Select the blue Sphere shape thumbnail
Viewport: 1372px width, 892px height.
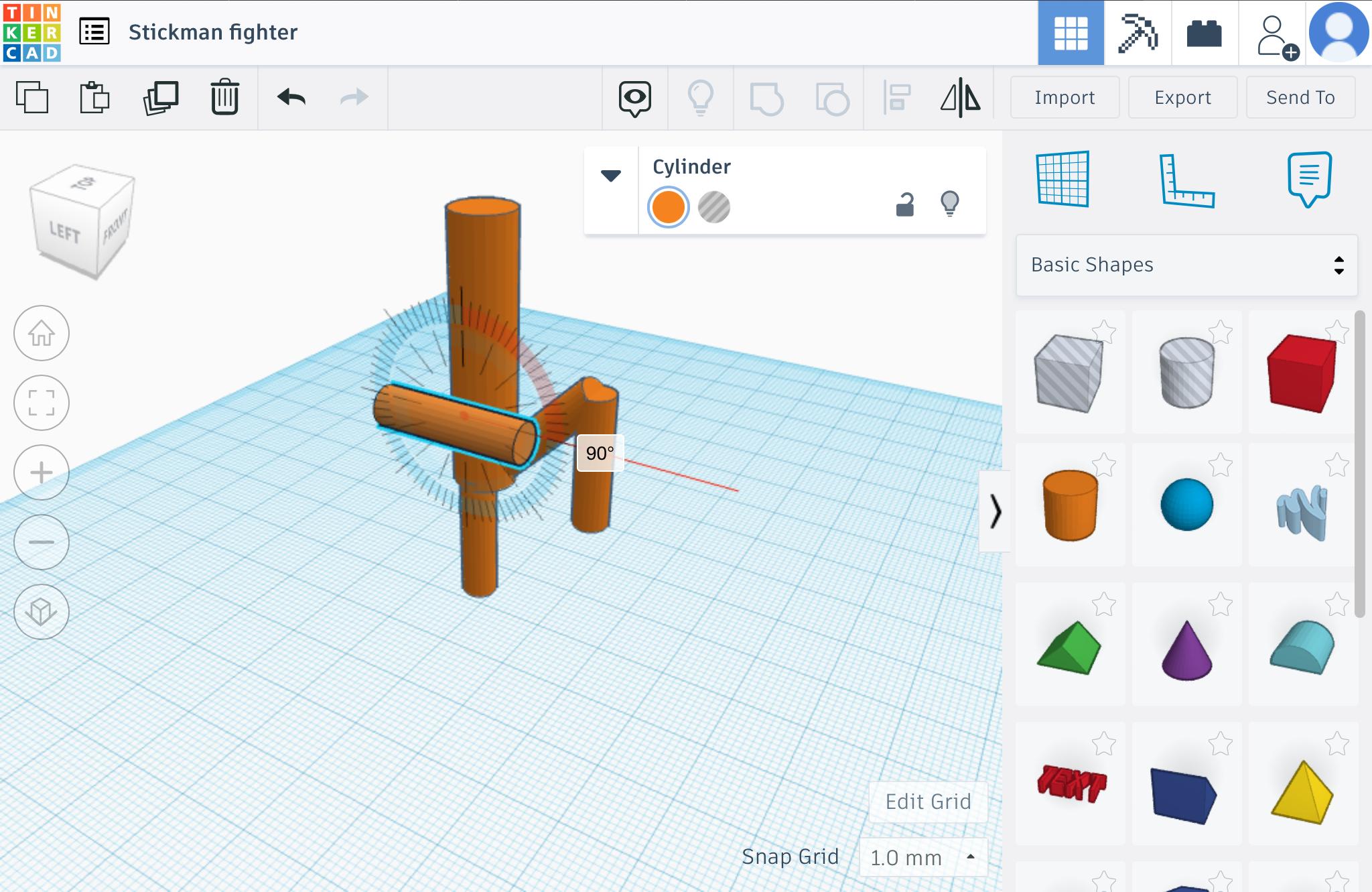pos(1186,505)
